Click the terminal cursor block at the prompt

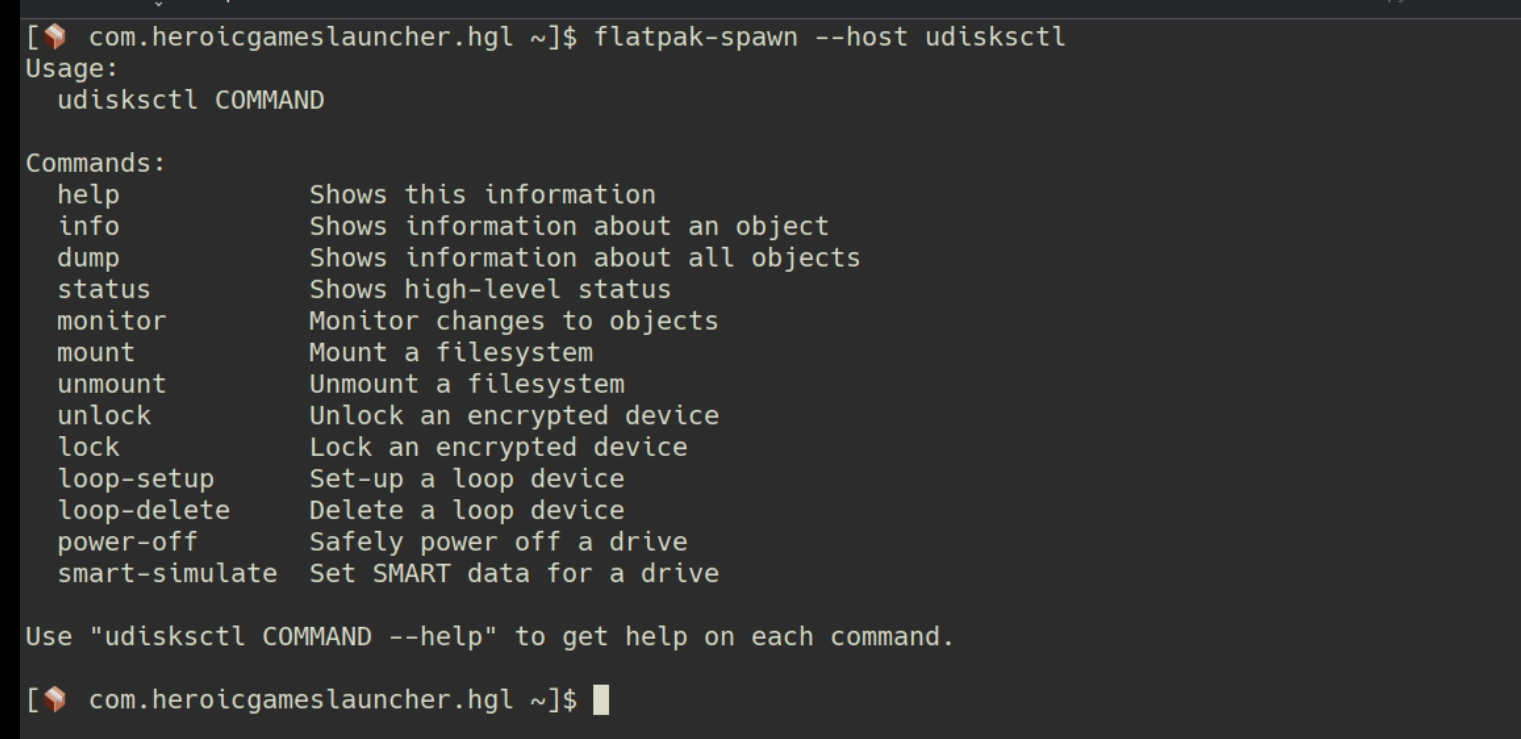[x=601, y=700]
